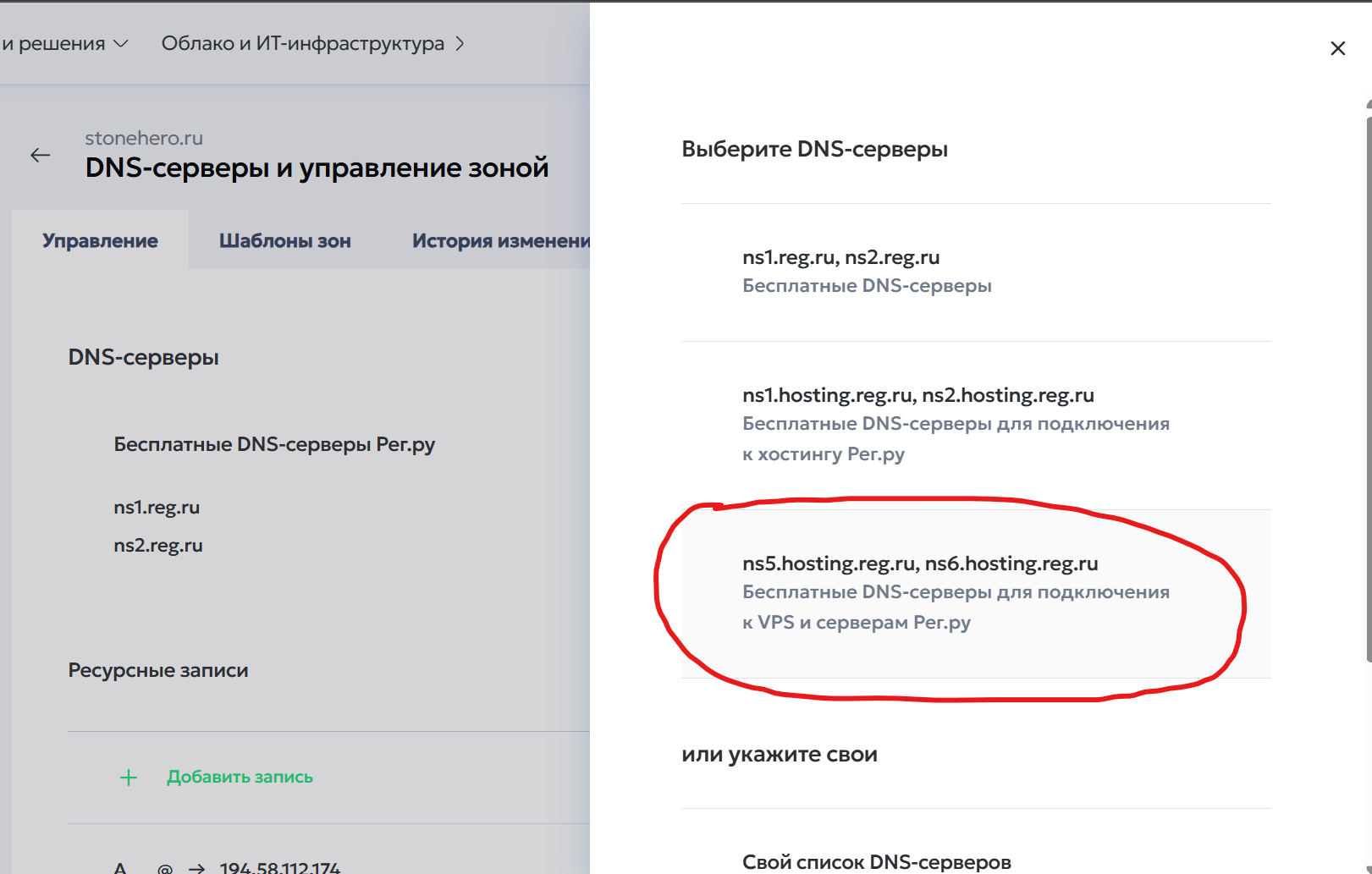Image resolution: width=1372 pixels, height=874 pixels.
Task: Choose ns1.hosting.reg.ru, ns2.hosting.reg.ru option
Action: (976, 426)
